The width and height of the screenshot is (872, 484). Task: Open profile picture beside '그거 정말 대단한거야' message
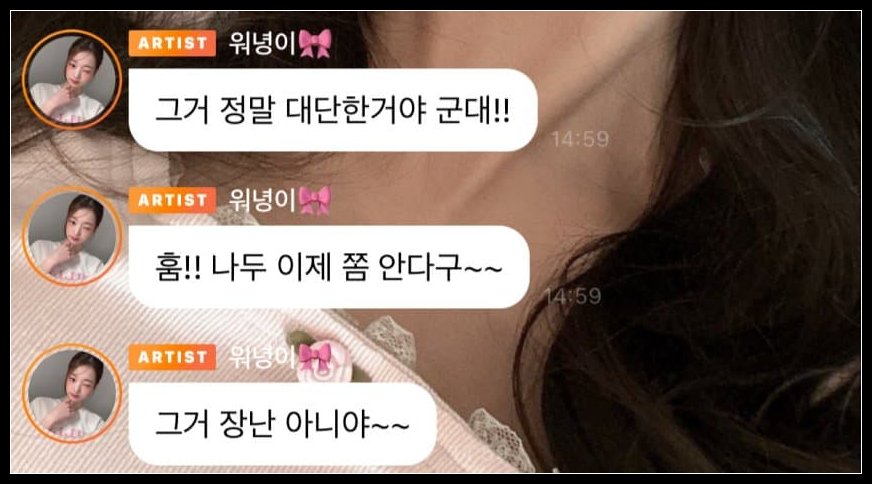tap(72, 80)
